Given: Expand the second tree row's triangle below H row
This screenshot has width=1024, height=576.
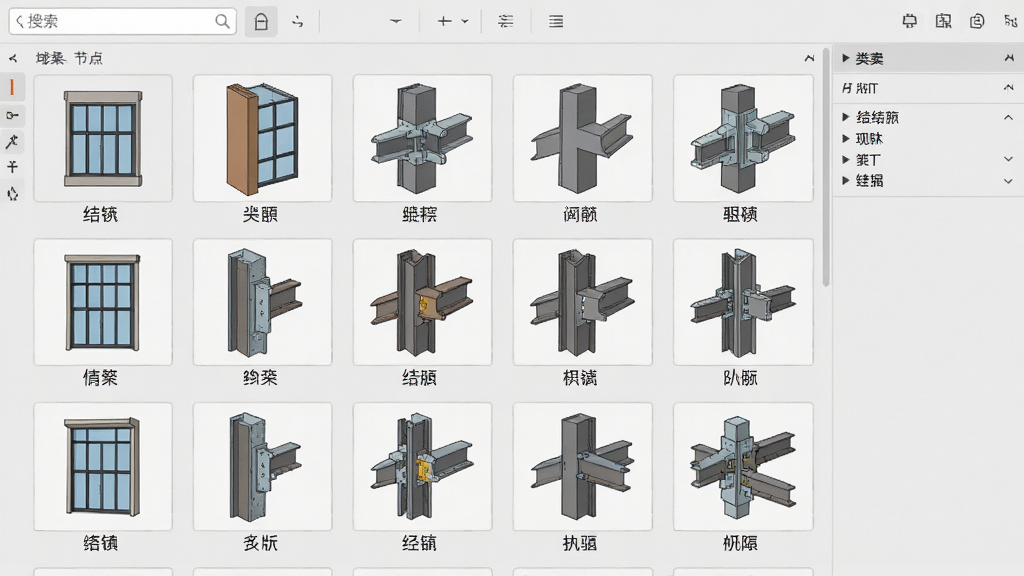Looking at the screenshot, I should click(x=846, y=138).
